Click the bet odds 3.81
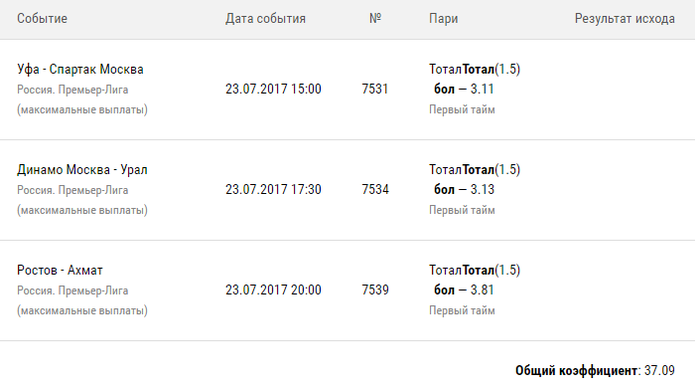 (x=482, y=290)
